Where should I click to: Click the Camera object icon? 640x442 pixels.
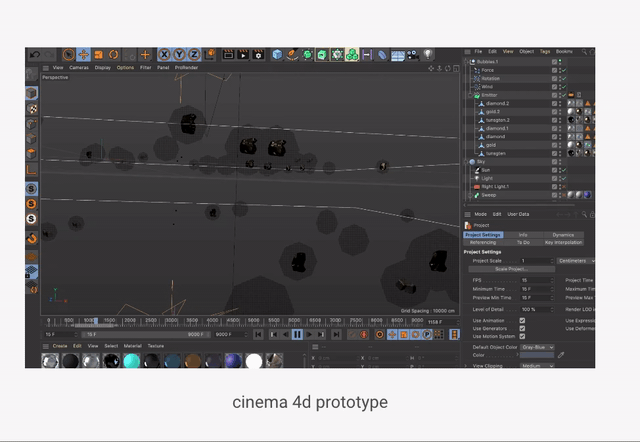coord(413,55)
